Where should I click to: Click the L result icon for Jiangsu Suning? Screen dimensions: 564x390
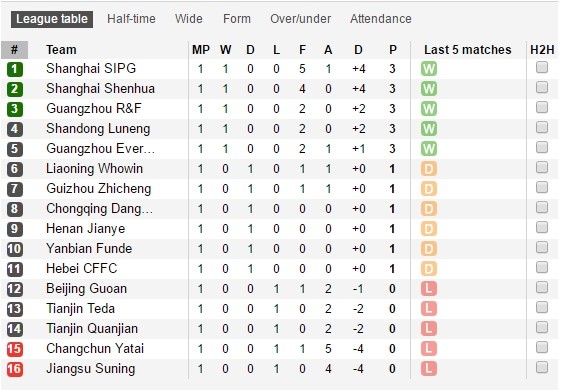click(x=429, y=369)
